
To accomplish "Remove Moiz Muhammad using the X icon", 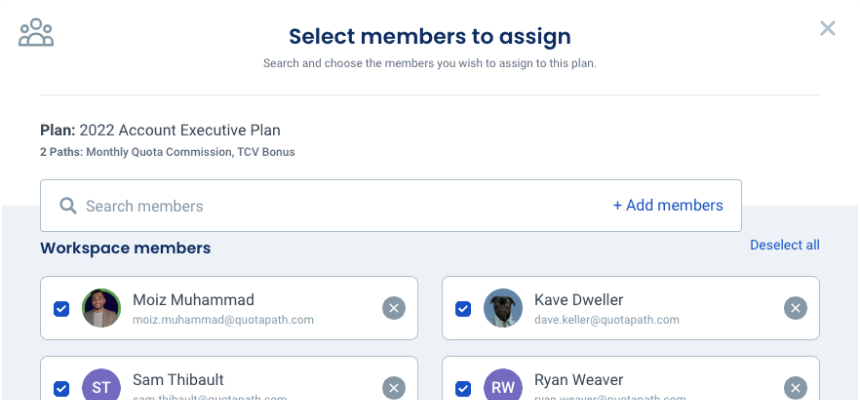I will (x=394, y=308).
